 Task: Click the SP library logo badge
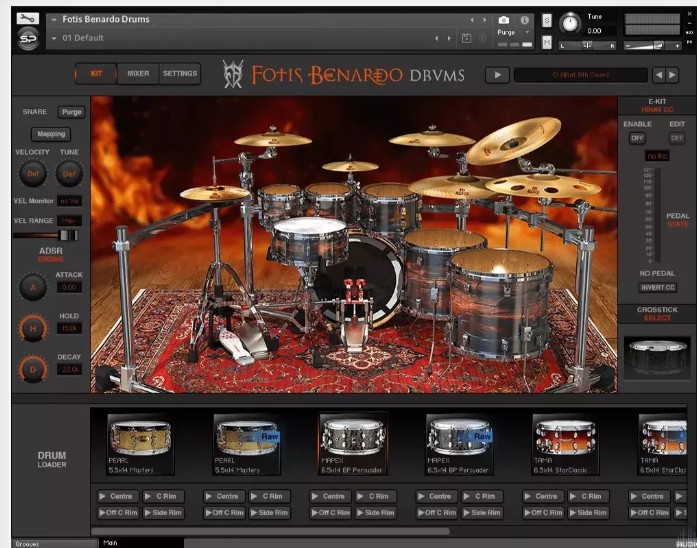click(28, 39)
